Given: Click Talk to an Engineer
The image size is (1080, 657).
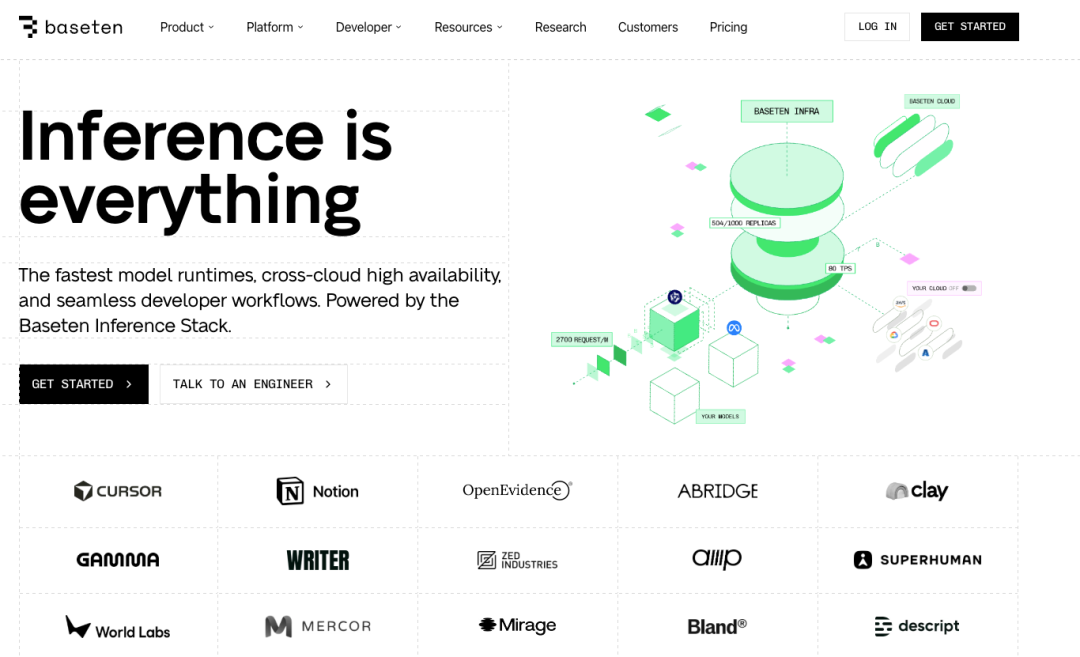Looking at the screenshot, I should click(253, 384).
